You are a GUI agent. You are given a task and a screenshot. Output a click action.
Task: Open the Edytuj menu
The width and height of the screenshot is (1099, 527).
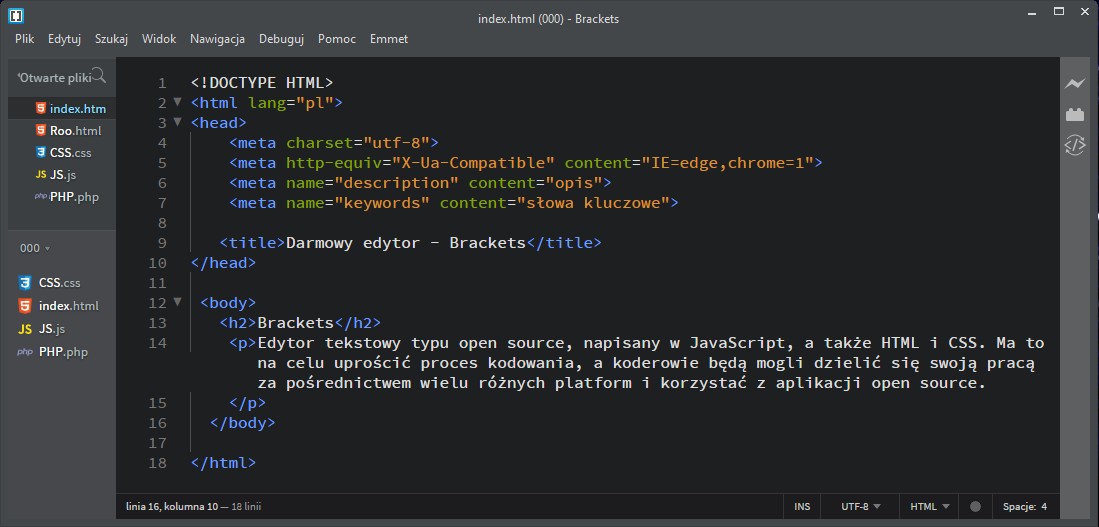tap(64, 39)
